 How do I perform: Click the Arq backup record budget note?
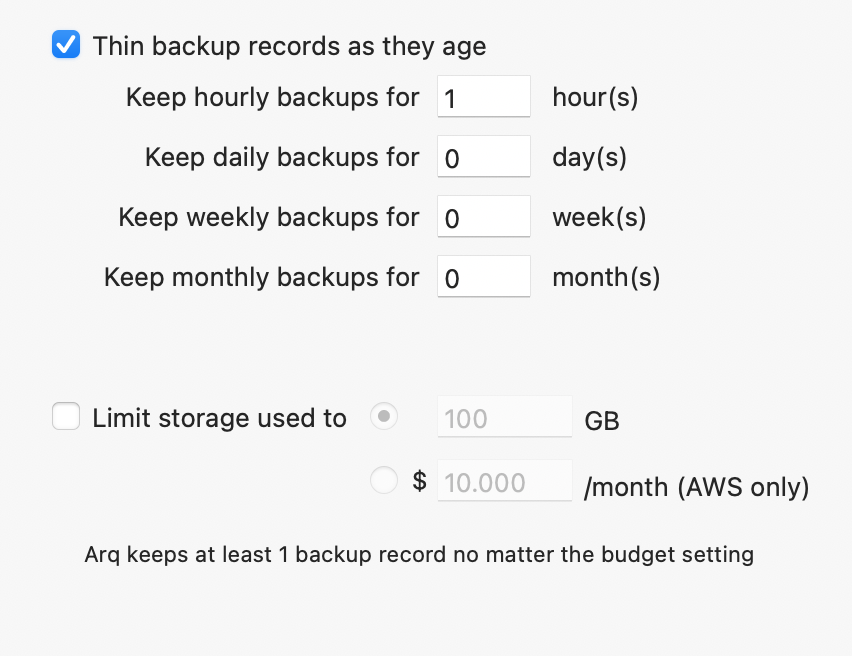point(419,553)
